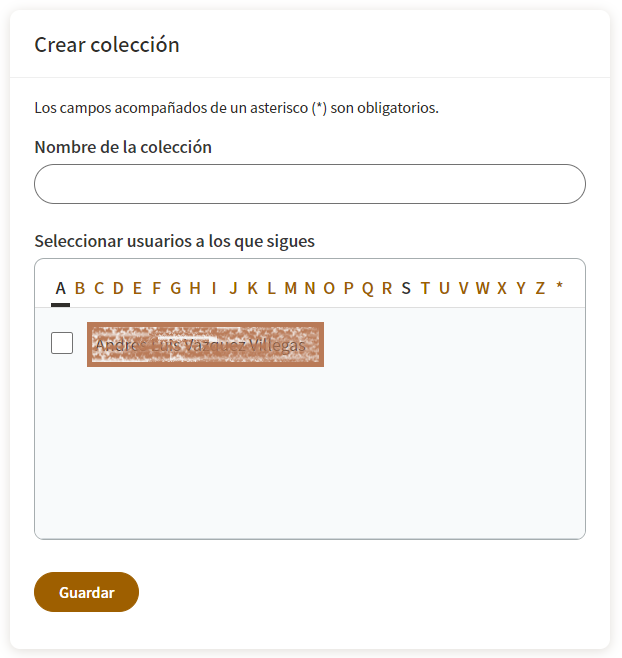Open the asterisk tab for other characters
Image resolution: width=622 pixels, height=658 pixels.
click(559, 288)
